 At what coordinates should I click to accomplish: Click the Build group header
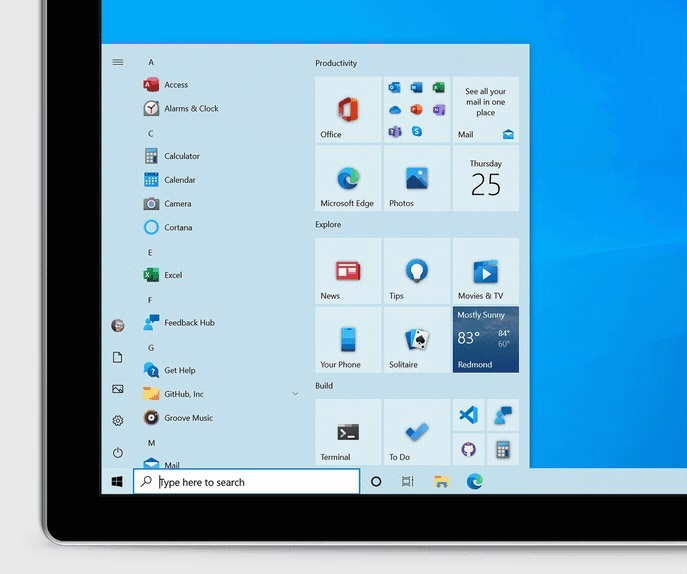tap(324, 386)
